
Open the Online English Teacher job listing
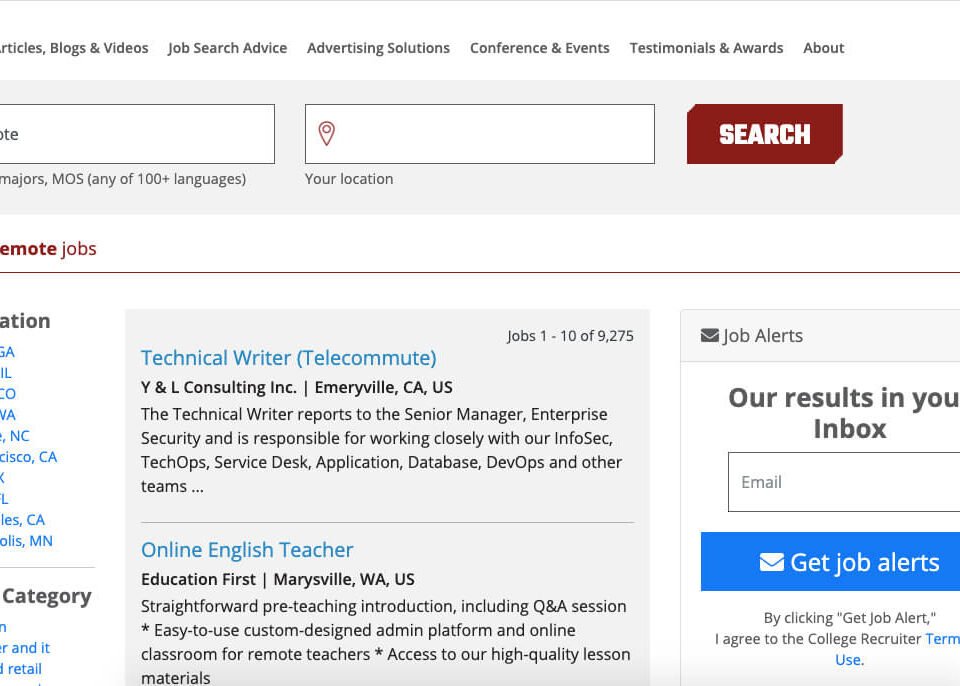(246, 549)
